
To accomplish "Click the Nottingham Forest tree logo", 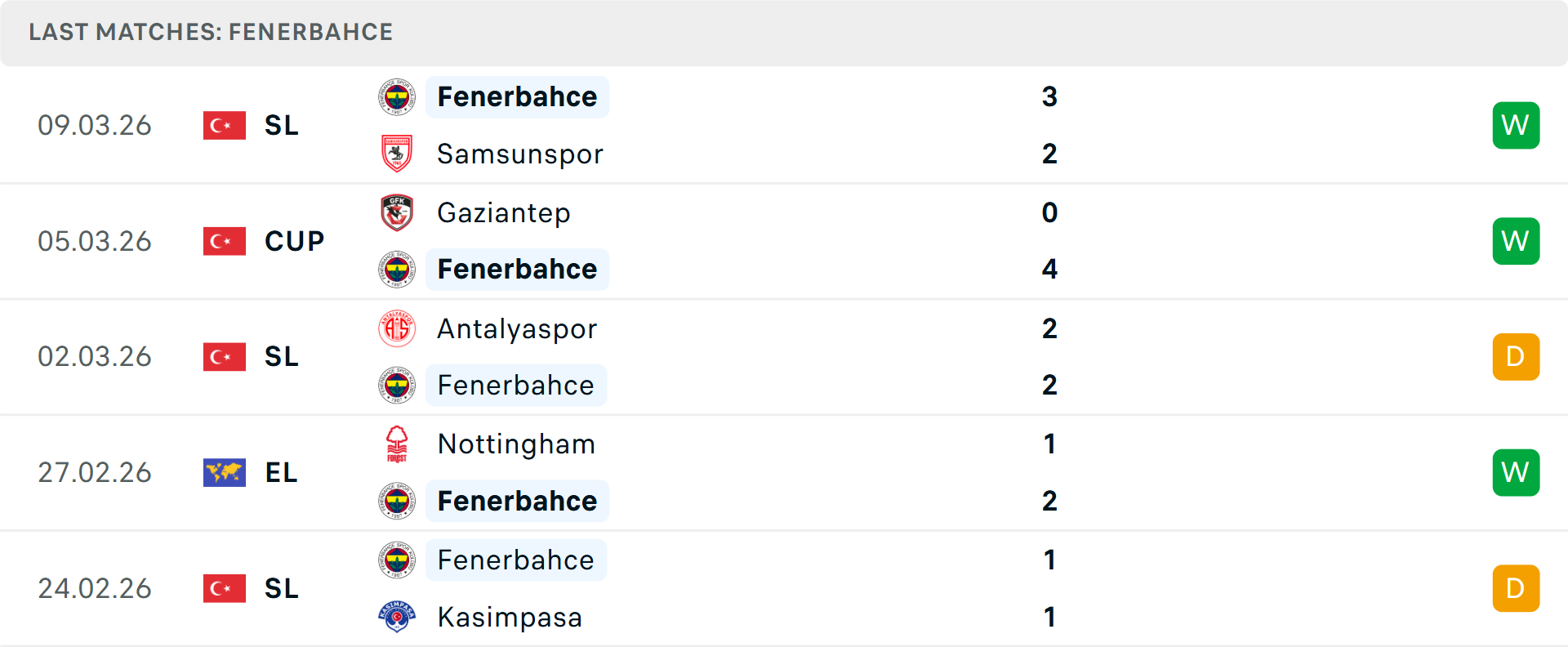I will pos(397,444).
